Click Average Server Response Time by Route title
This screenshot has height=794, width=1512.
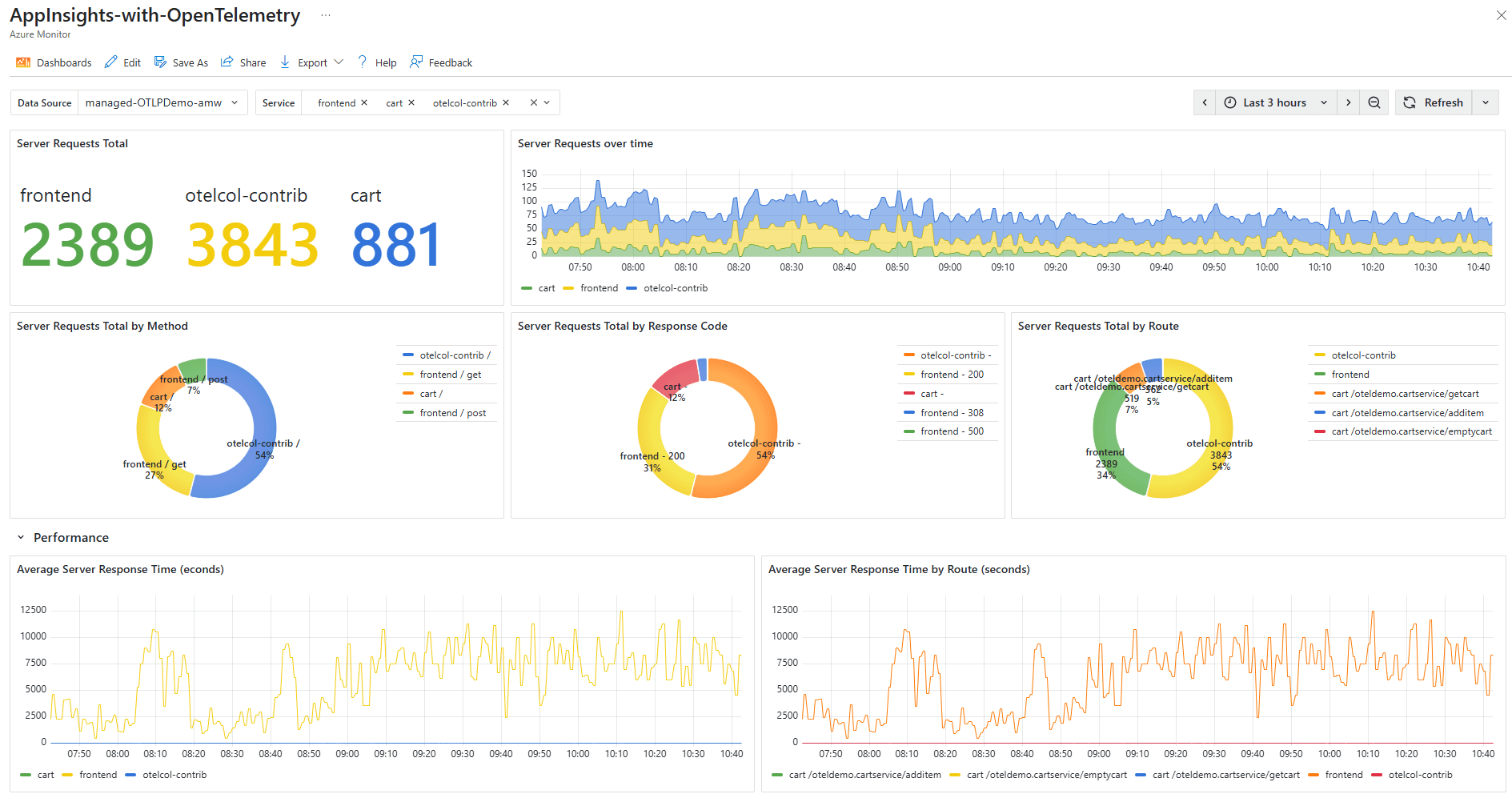(899, 570)
